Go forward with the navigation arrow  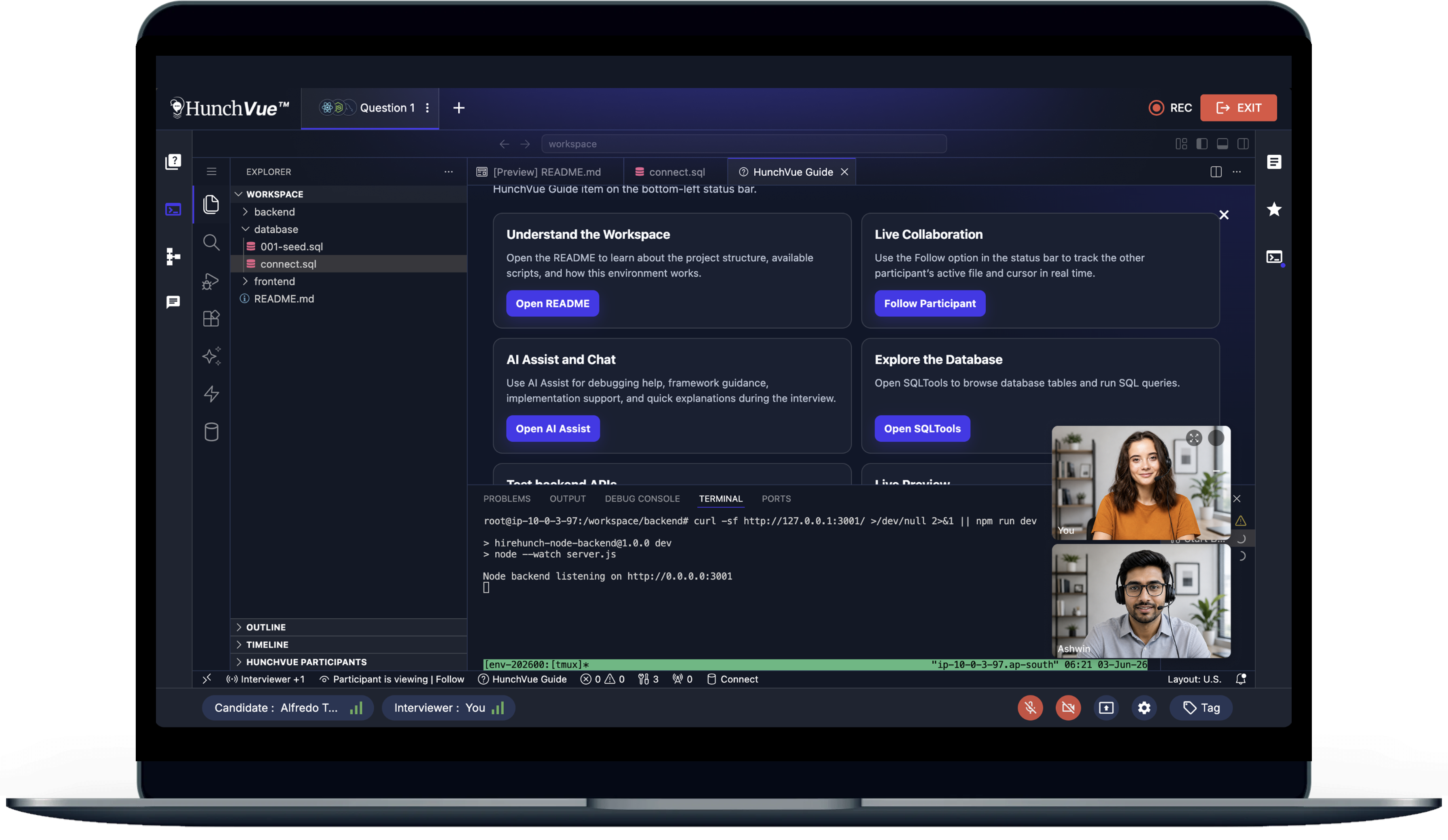[524, 144]
